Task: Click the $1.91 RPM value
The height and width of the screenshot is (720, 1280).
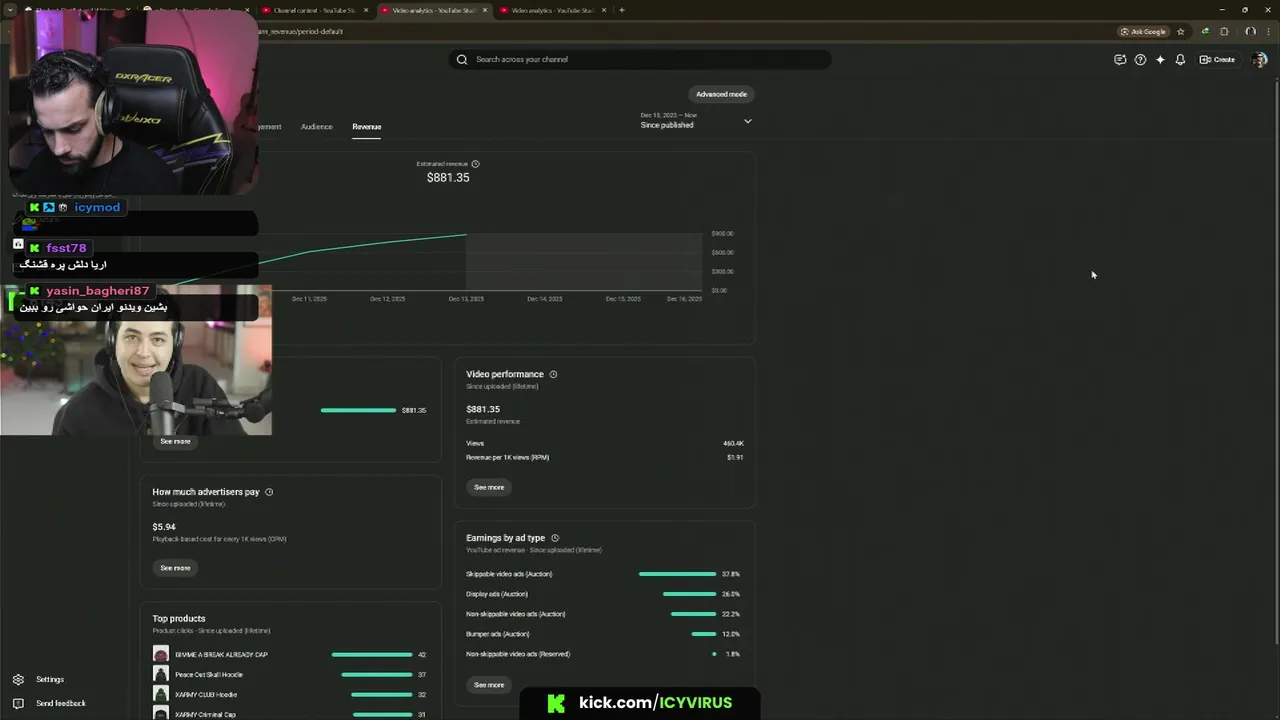Action: pos(735,457)
